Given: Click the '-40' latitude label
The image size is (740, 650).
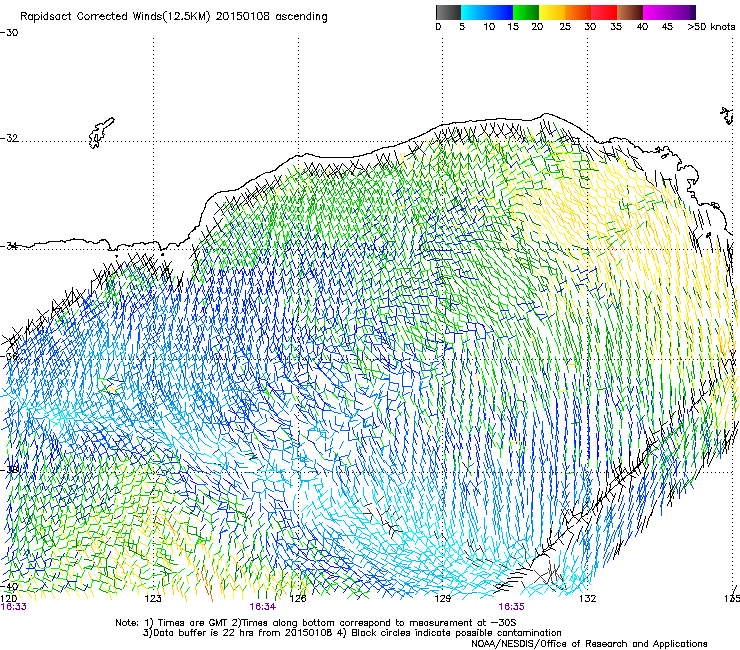Looking at the screenshot, I should click(x=9, y=586).
